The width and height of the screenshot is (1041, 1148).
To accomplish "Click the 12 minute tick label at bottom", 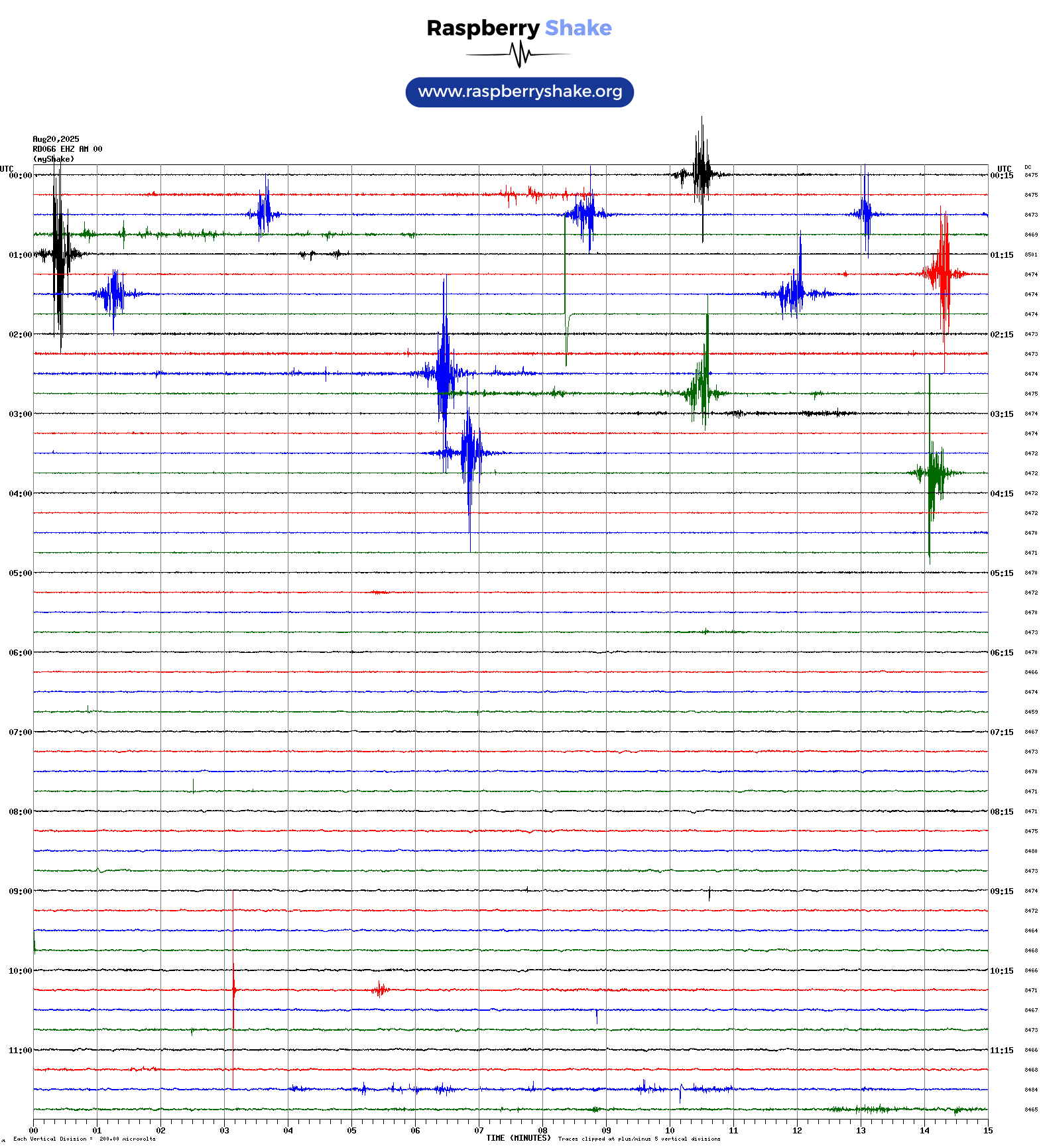I will click(797, 1131).
